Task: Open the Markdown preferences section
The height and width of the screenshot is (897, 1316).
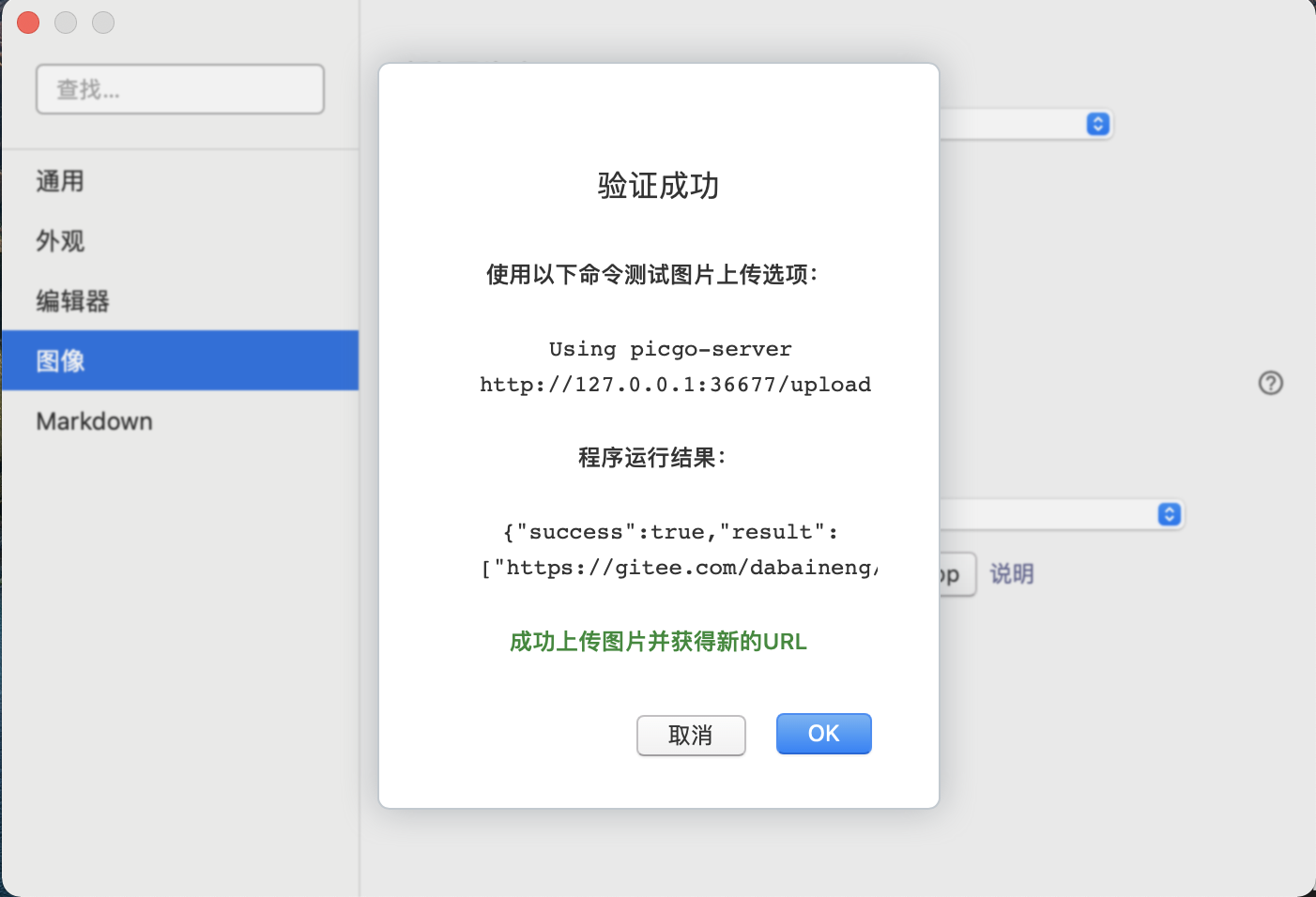Action: (x=180, y=421)
